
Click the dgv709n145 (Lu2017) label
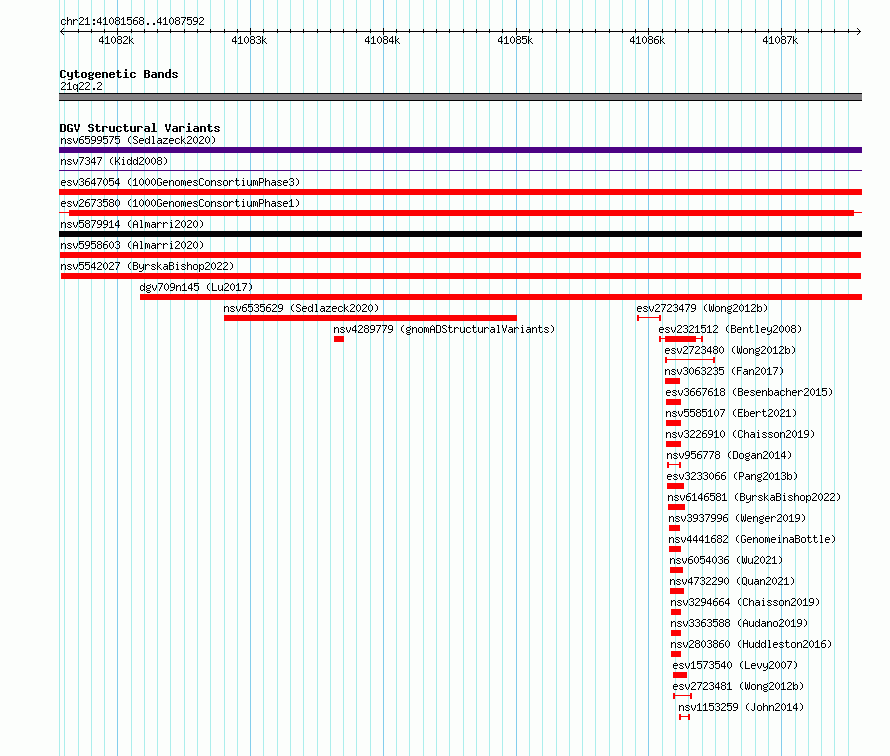[x=196, y=287]
